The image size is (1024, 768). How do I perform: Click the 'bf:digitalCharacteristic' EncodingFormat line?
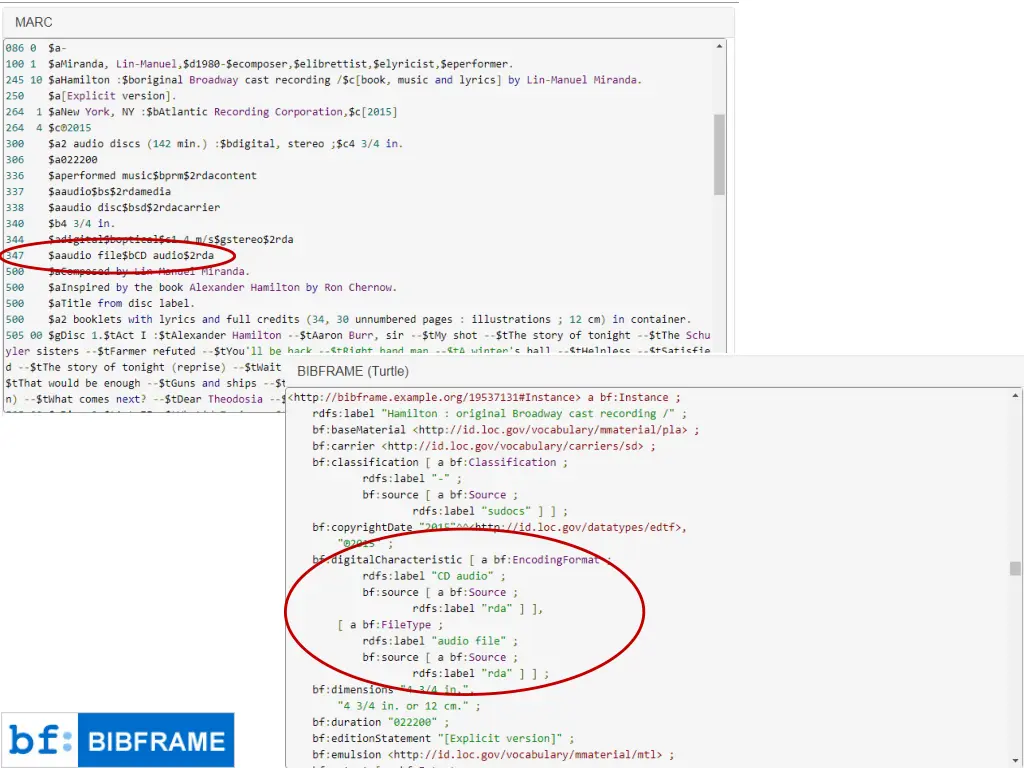(462, 560)
